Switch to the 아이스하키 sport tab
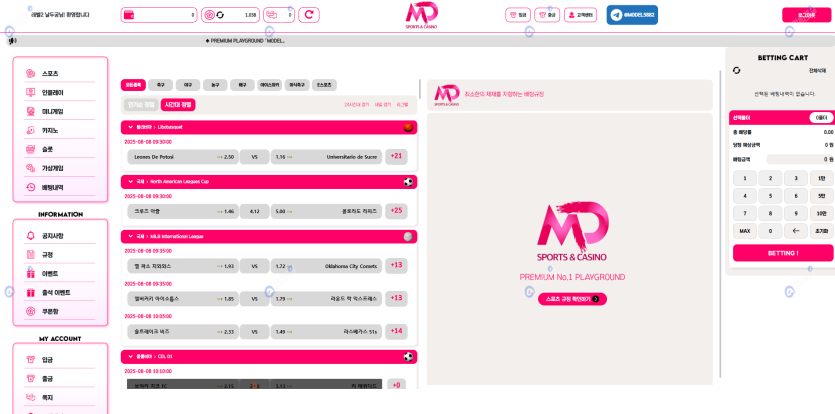 point(269,85)
